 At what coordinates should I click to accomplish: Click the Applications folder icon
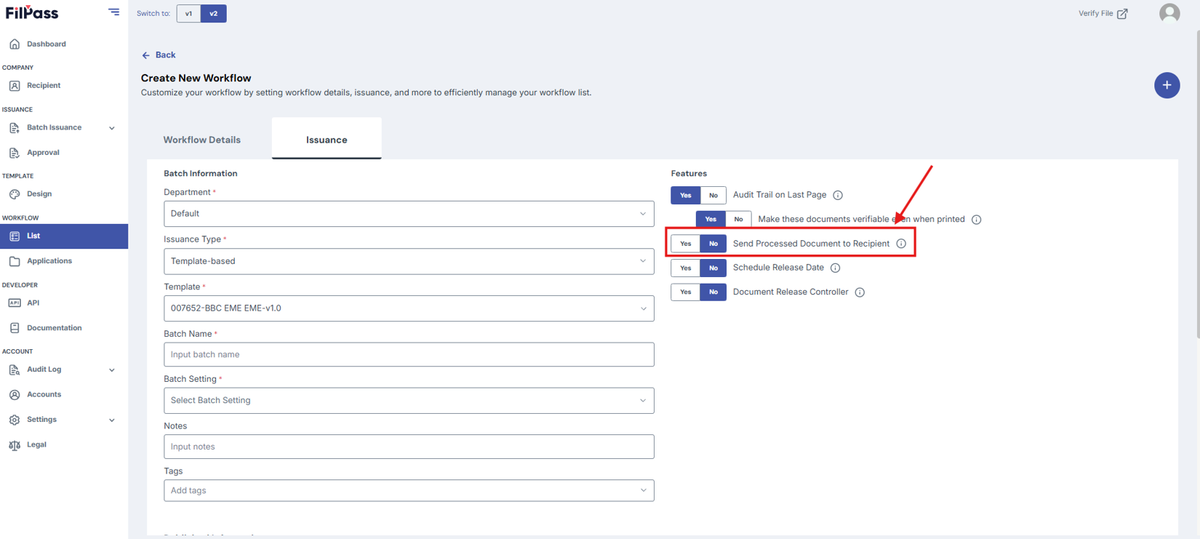[x=15, y=261]
